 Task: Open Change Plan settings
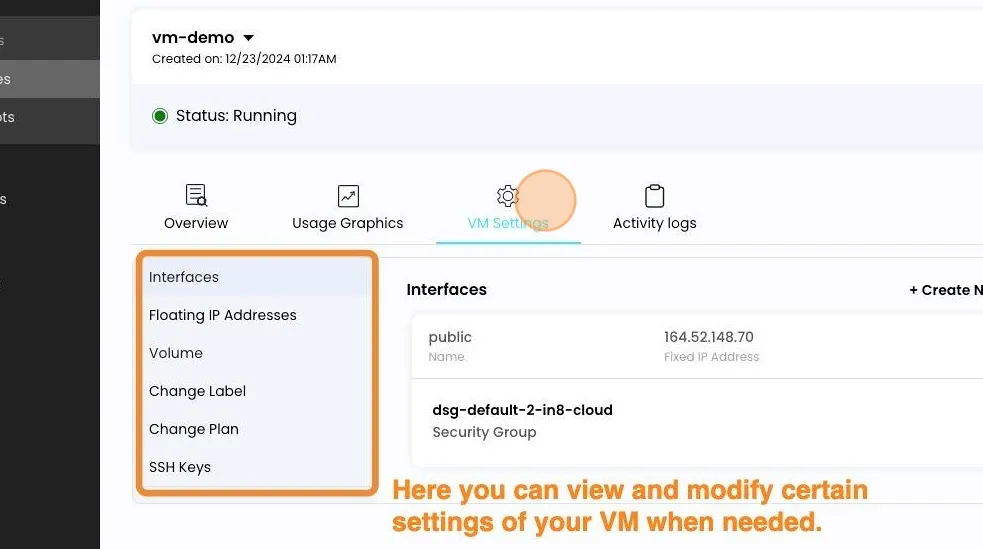click(257, 429)
